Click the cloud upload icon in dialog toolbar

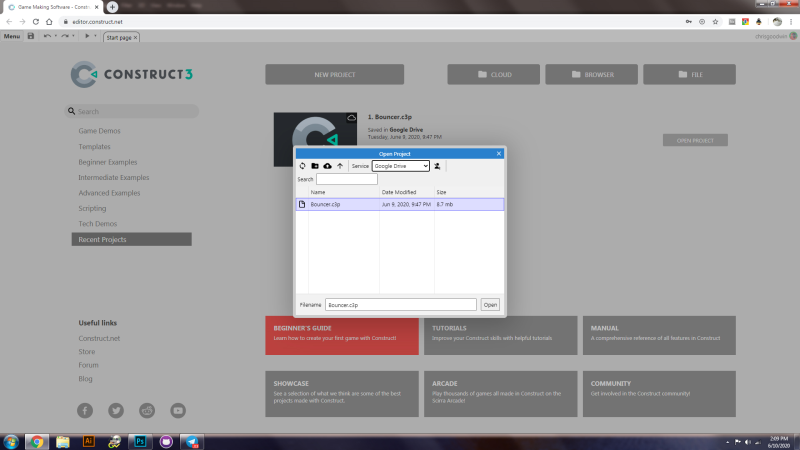[x=328, y=166]
